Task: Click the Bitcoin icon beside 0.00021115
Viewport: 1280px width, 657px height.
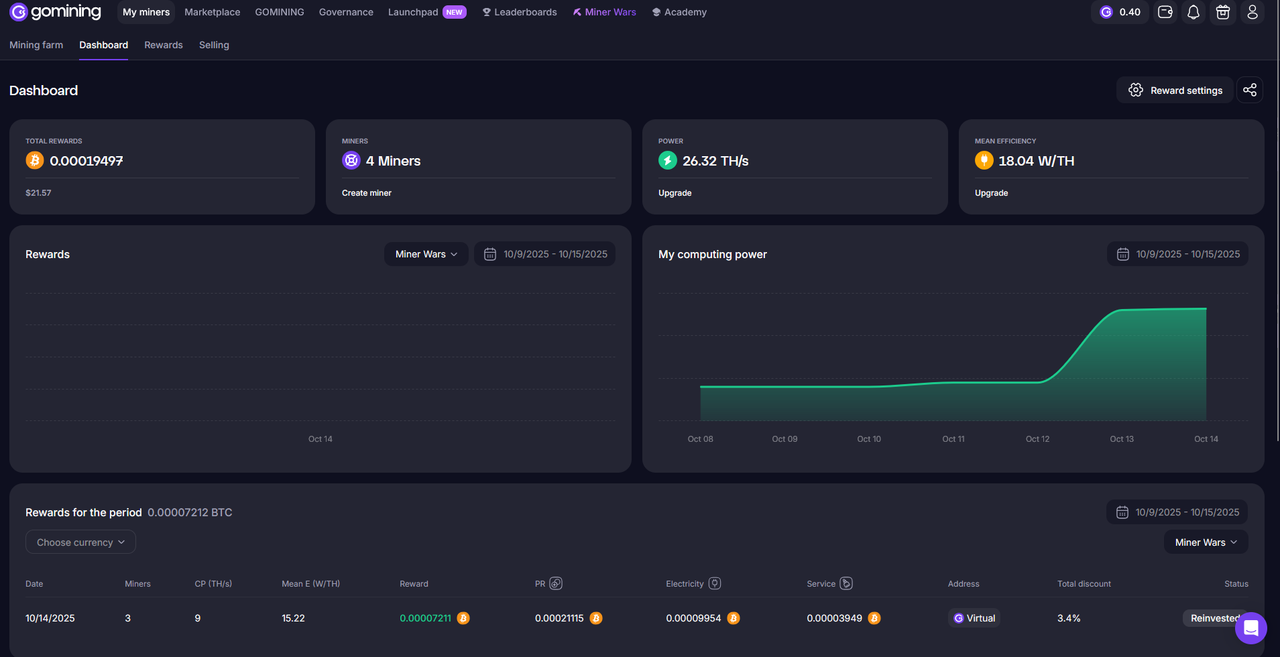Action: click(x=596, y=618)
